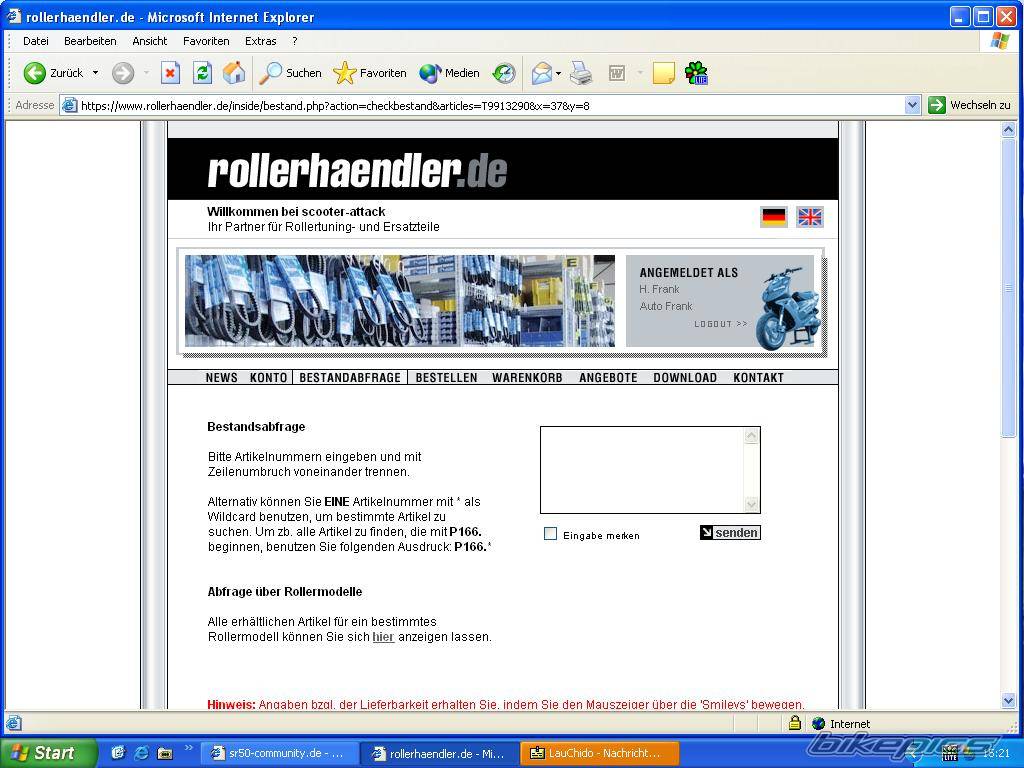Open the KONTAKT navigation tab
This screenshot has width=1024, height=768.
click(758, 377)
